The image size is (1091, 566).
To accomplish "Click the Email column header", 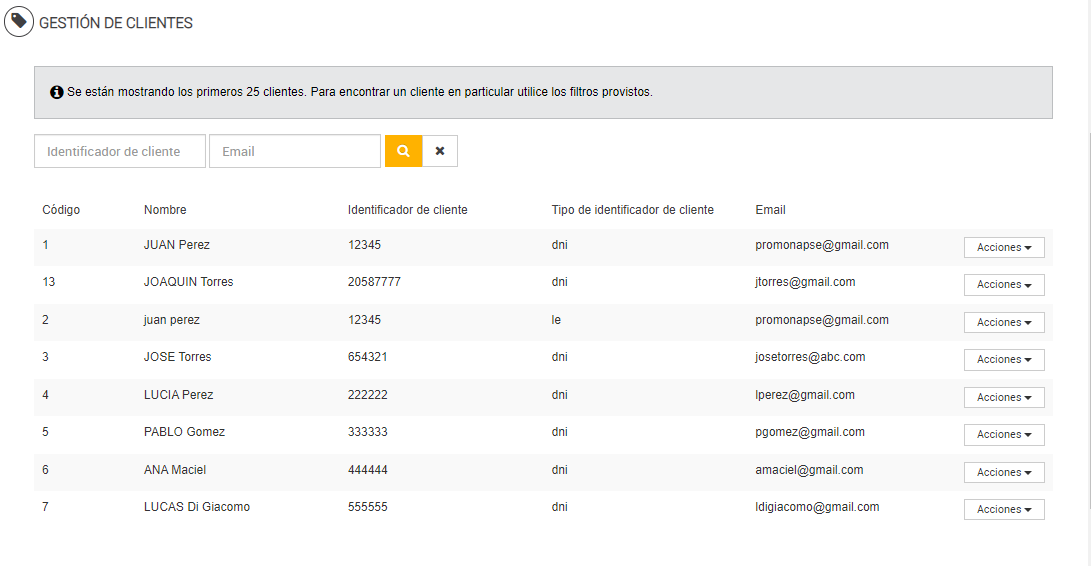I will 770,210.
